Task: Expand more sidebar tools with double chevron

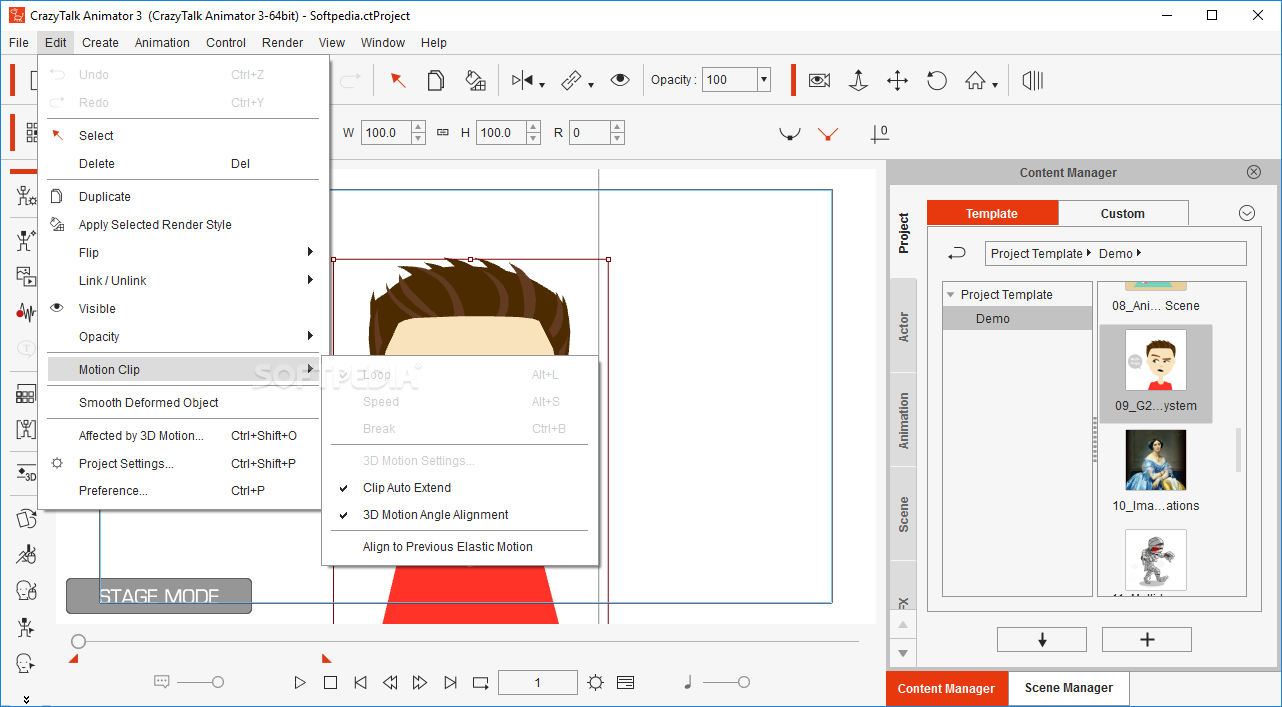Action: coord(26,699)
